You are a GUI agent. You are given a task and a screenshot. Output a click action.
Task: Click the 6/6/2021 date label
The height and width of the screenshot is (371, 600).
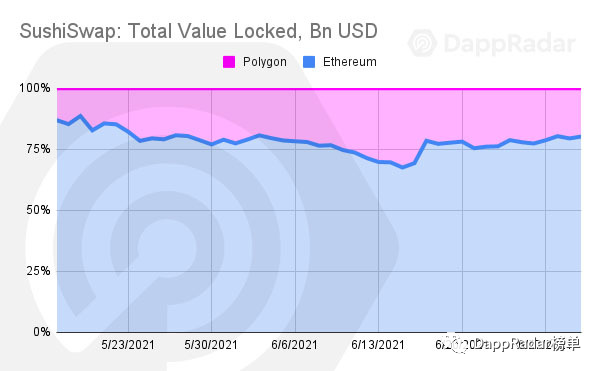pos(294,345)
